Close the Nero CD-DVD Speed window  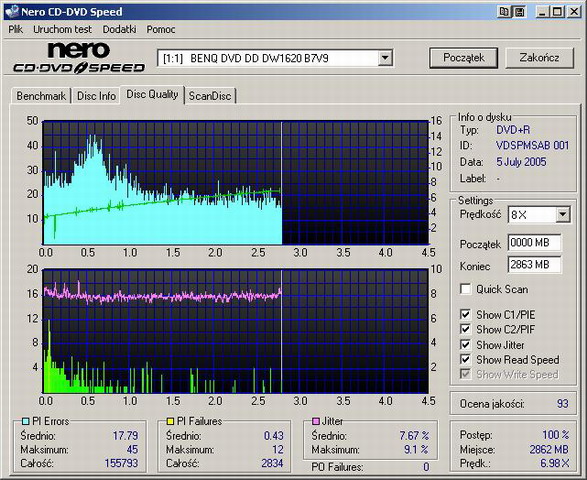coord(574,12)
